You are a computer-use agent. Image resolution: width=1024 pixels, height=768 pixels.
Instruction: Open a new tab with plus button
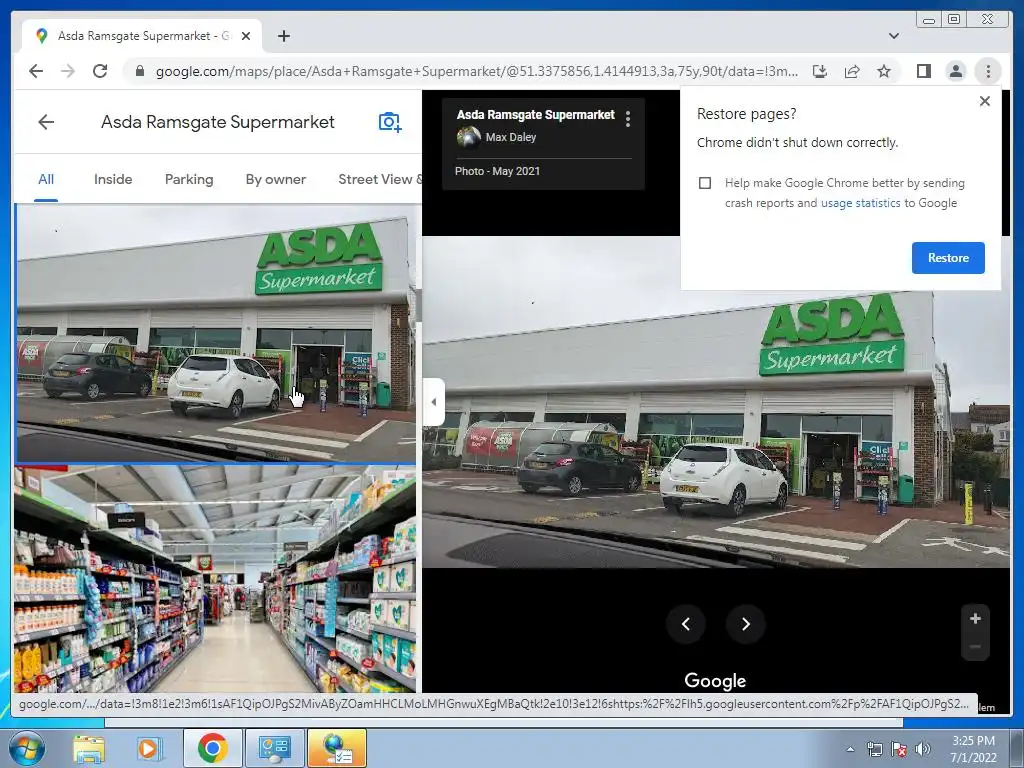click(283, 36)
